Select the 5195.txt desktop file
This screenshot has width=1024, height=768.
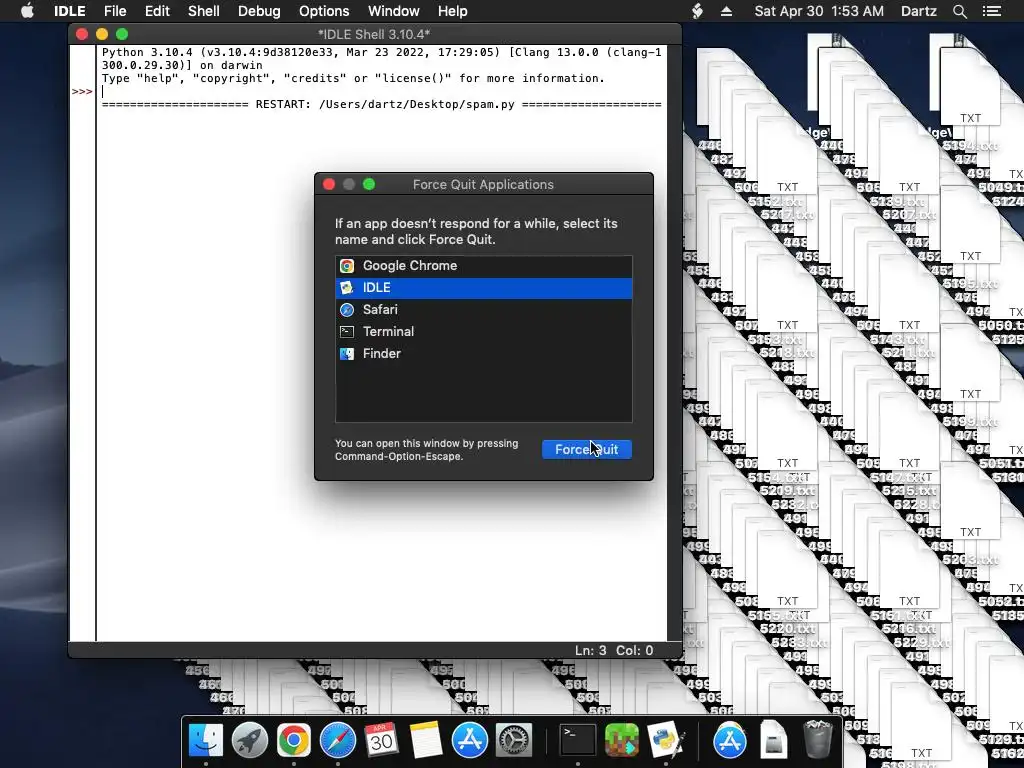[x=970, y=284]
